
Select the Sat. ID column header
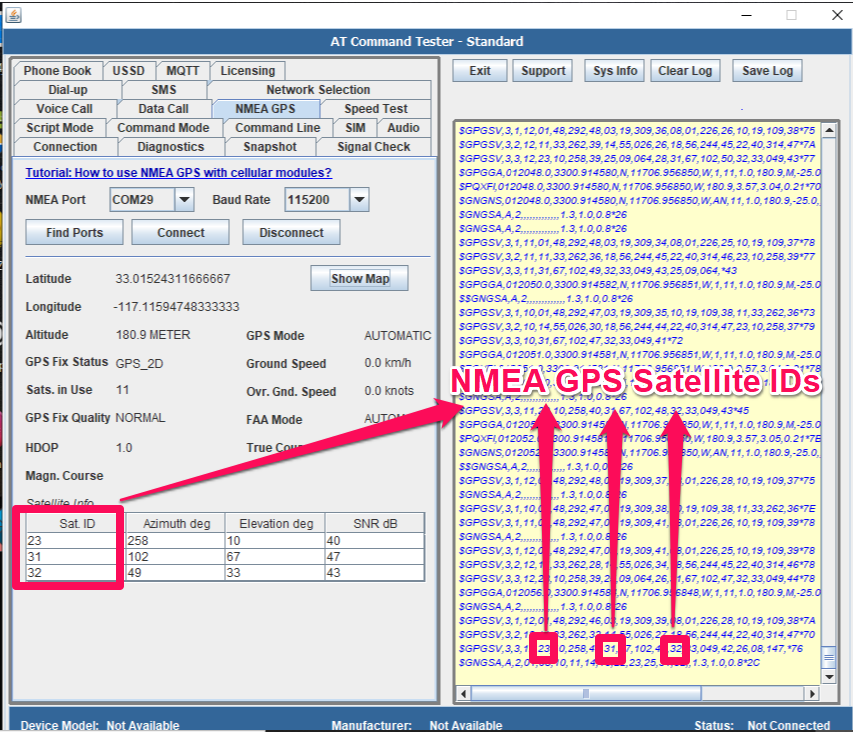[77, 524]
